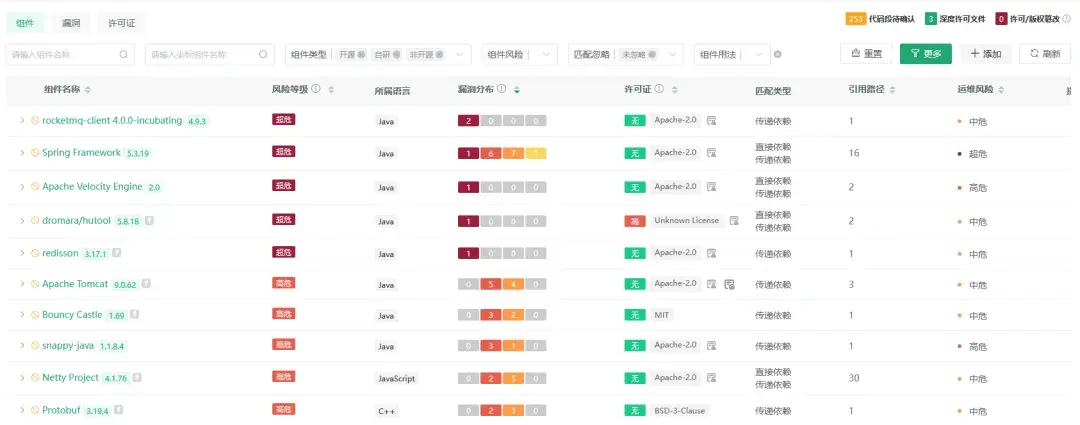The width and height of the screenshot is (1080, 425).
Task: Remove the 开源 tag from 组件类型 filter
Action: [361, 54]
